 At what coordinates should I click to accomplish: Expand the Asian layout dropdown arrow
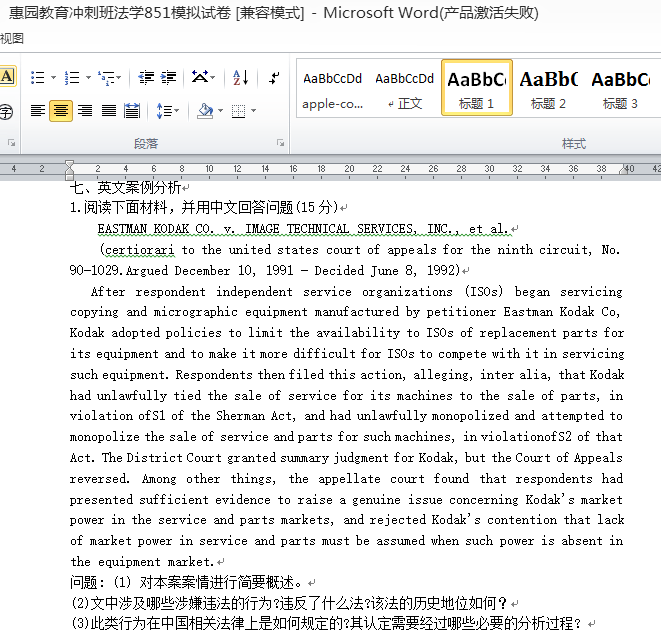point(212,78)
